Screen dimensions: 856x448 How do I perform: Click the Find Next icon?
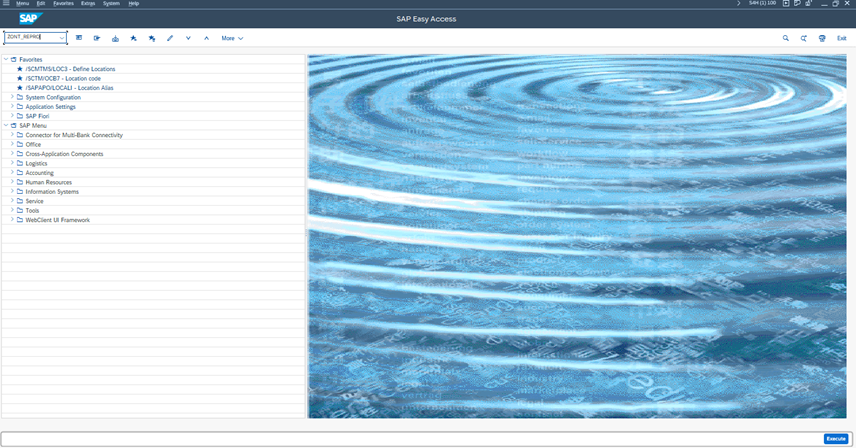(803, 38)
